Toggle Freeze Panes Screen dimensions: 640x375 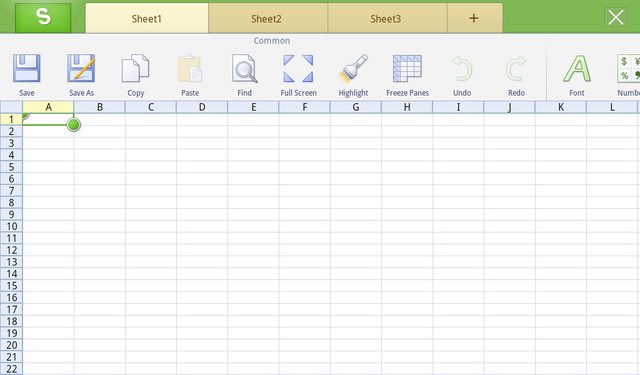[x=407, y=69]
